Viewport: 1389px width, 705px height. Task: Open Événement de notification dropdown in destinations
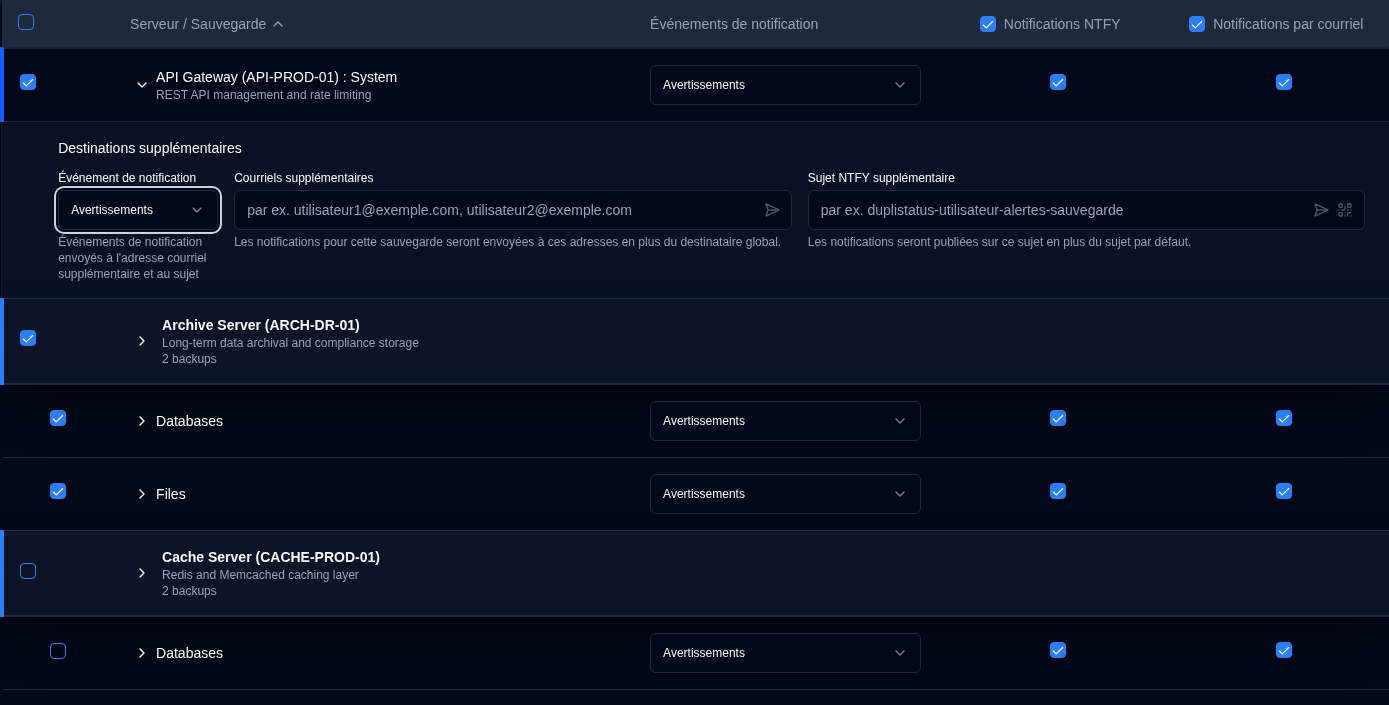(138, 210)
